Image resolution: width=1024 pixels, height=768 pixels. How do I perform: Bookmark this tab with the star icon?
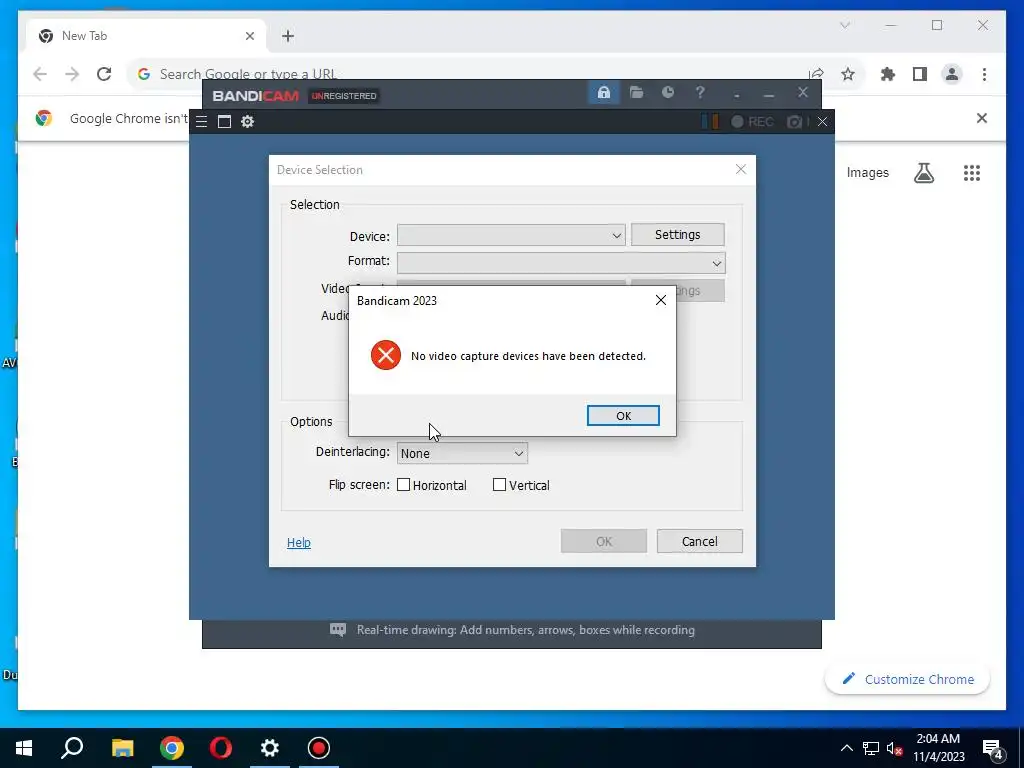(848, 74)
